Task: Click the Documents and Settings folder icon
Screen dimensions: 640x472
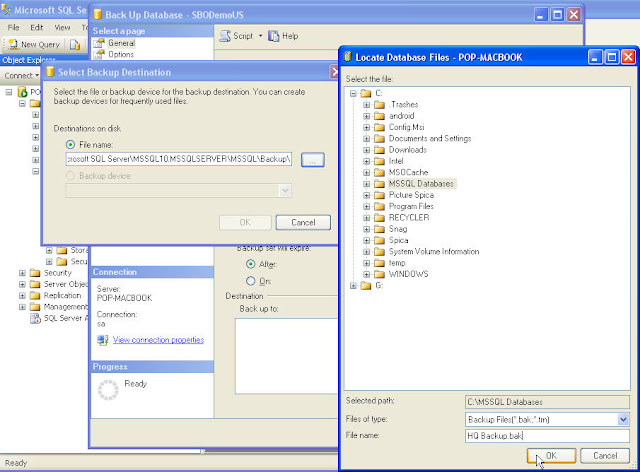Action: 380,138
